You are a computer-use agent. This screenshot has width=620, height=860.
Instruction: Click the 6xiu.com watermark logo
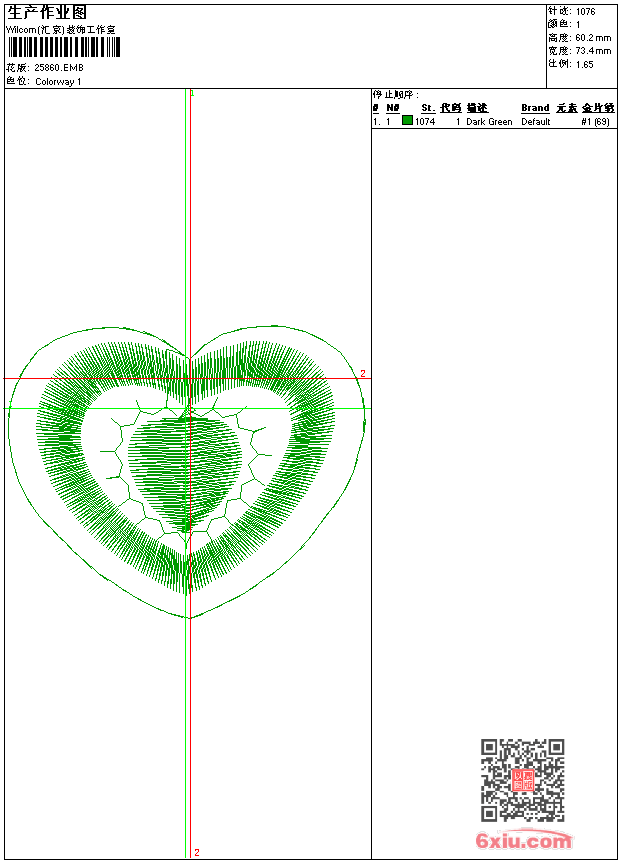click(523, 841)
